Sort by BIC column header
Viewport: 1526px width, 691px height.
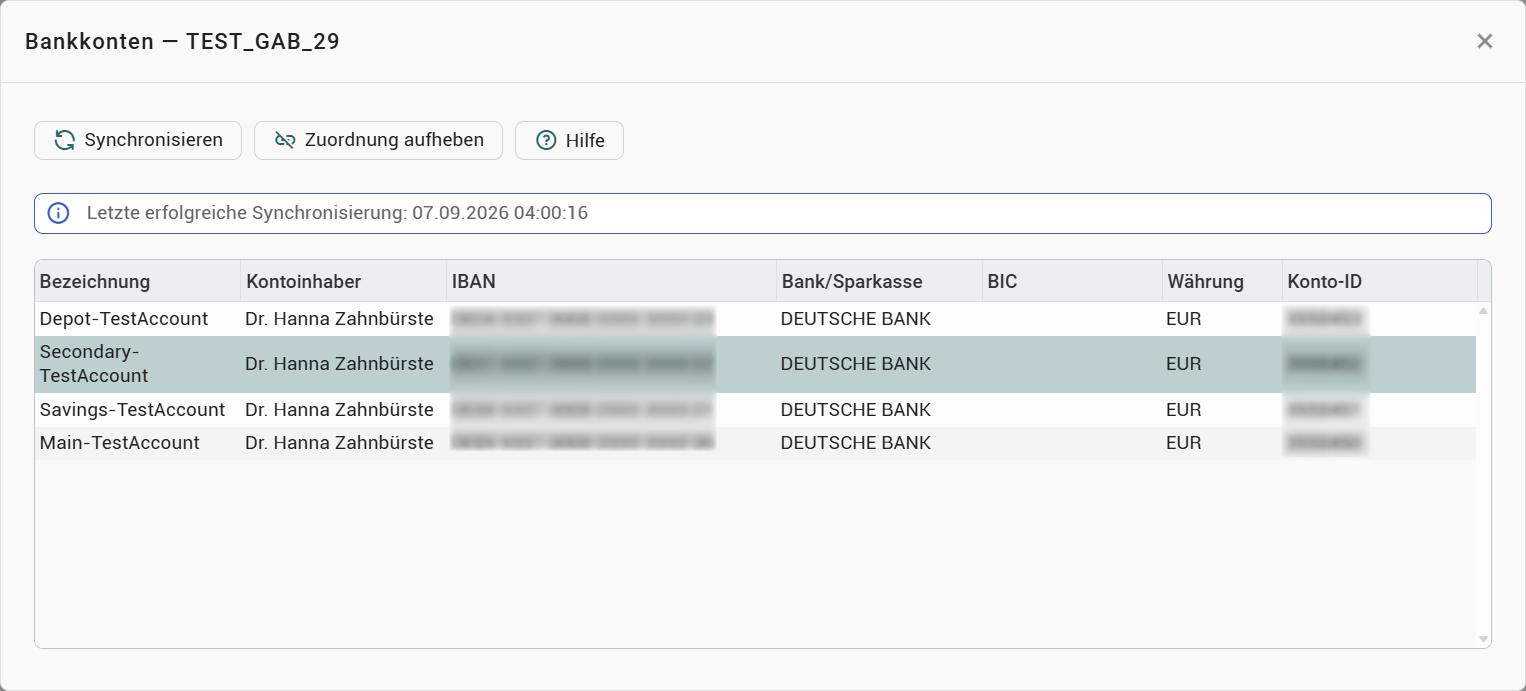pyautogui.click(x=1072, y=282)
